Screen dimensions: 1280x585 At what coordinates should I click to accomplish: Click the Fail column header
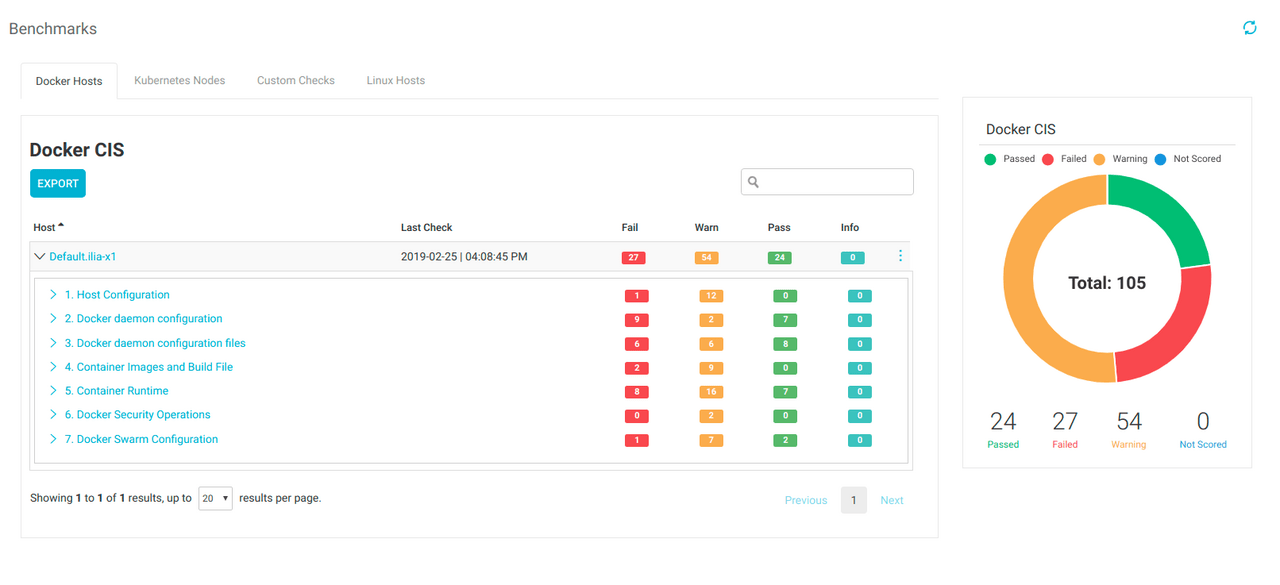click(630, 228)
